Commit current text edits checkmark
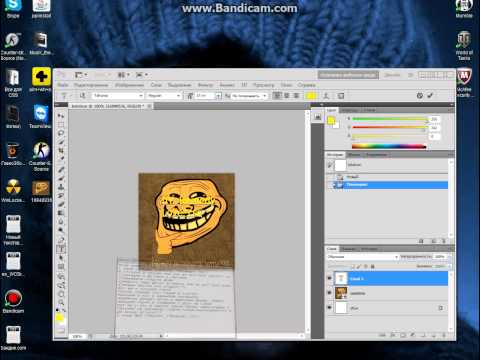This screenshot has height=360, width=480. (430, 96)
